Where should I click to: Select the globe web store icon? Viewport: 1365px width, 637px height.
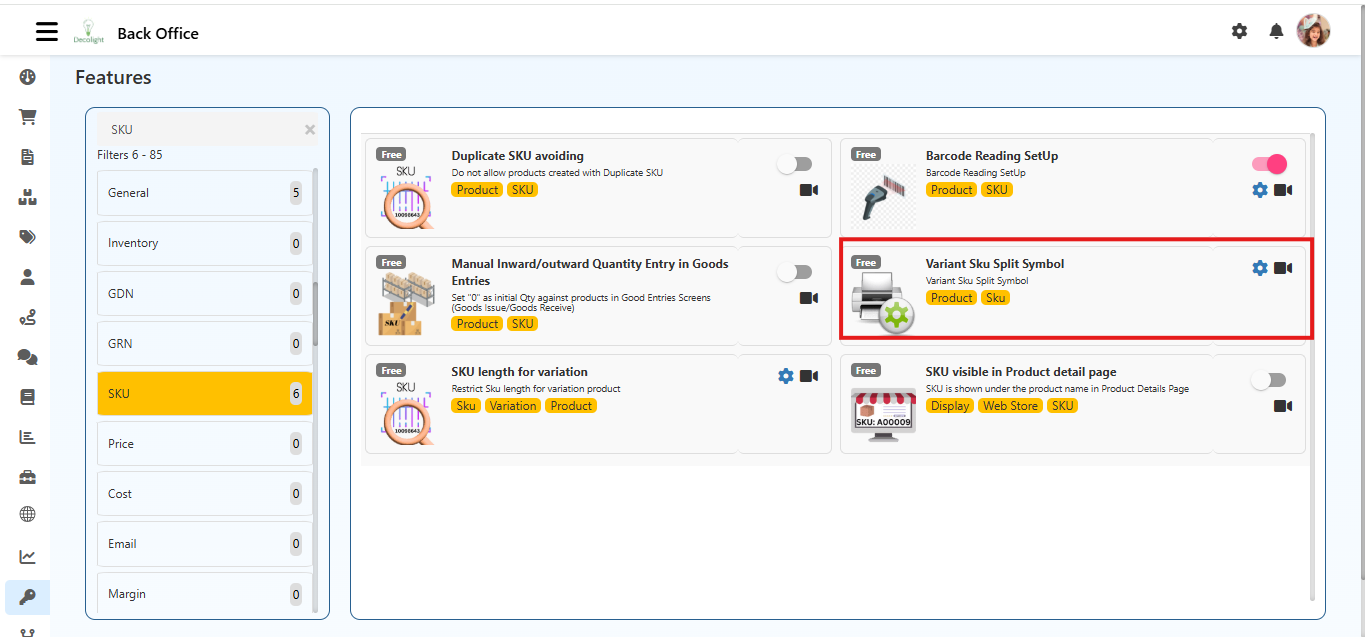pyautogui.click(x=27, y=513)
